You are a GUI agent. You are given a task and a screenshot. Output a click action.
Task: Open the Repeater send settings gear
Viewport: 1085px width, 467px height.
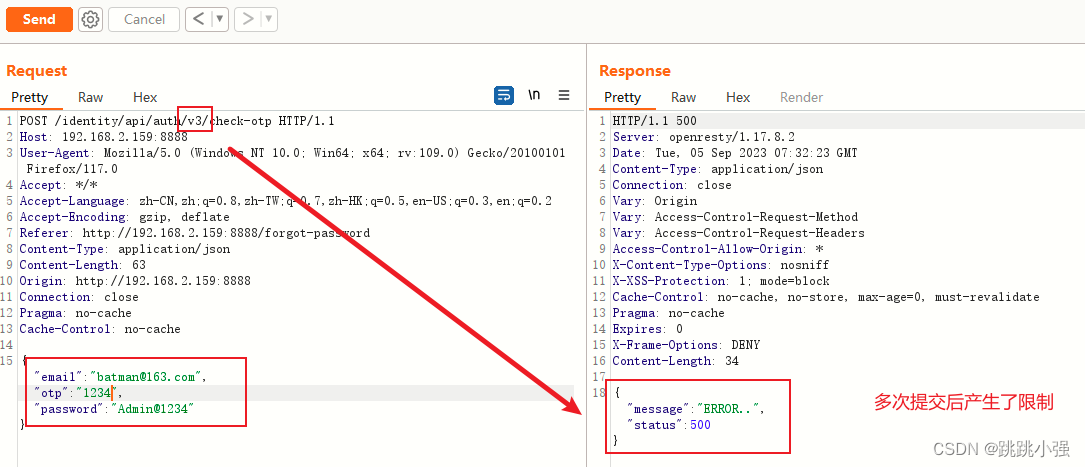tap(90, 19)
